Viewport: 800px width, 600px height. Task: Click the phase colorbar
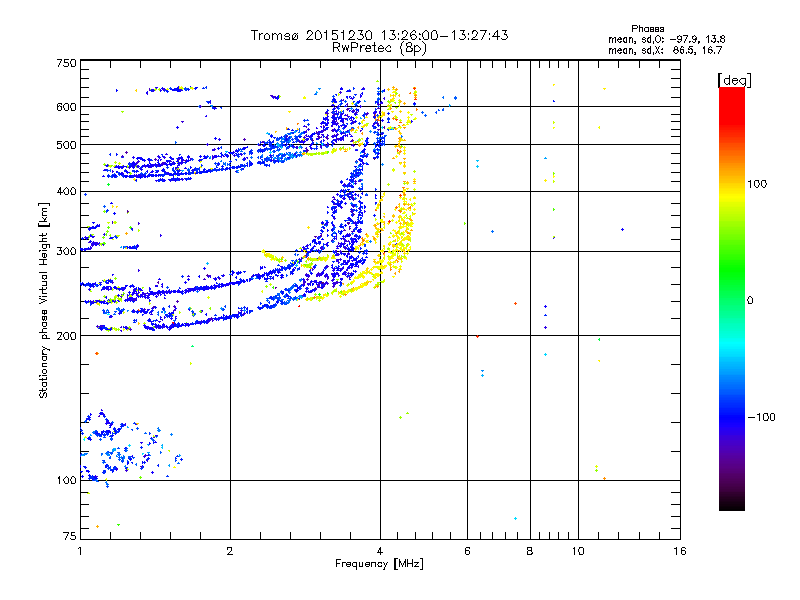(x=732, y=298)
